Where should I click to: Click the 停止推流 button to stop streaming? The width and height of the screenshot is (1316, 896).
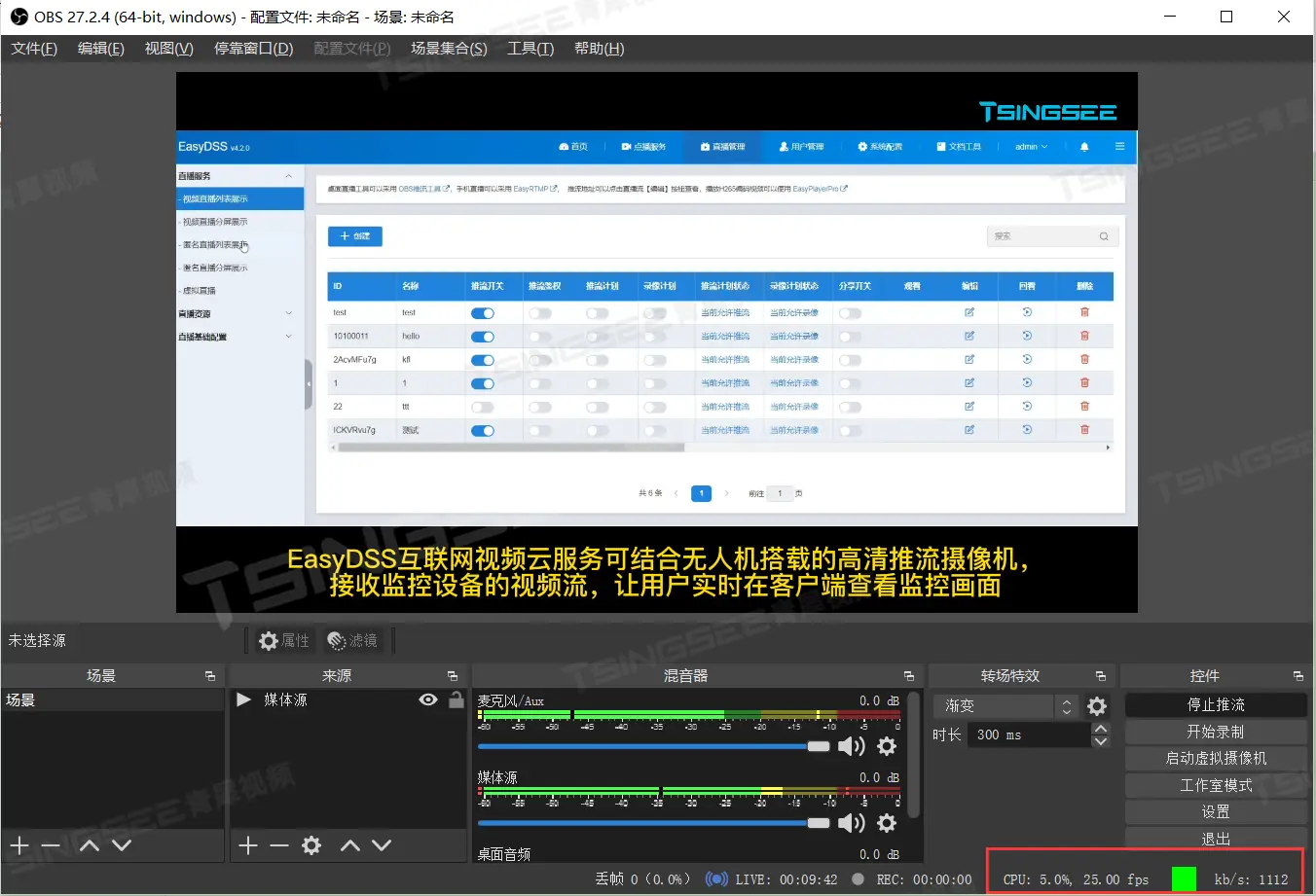[x=1216, y=704]
